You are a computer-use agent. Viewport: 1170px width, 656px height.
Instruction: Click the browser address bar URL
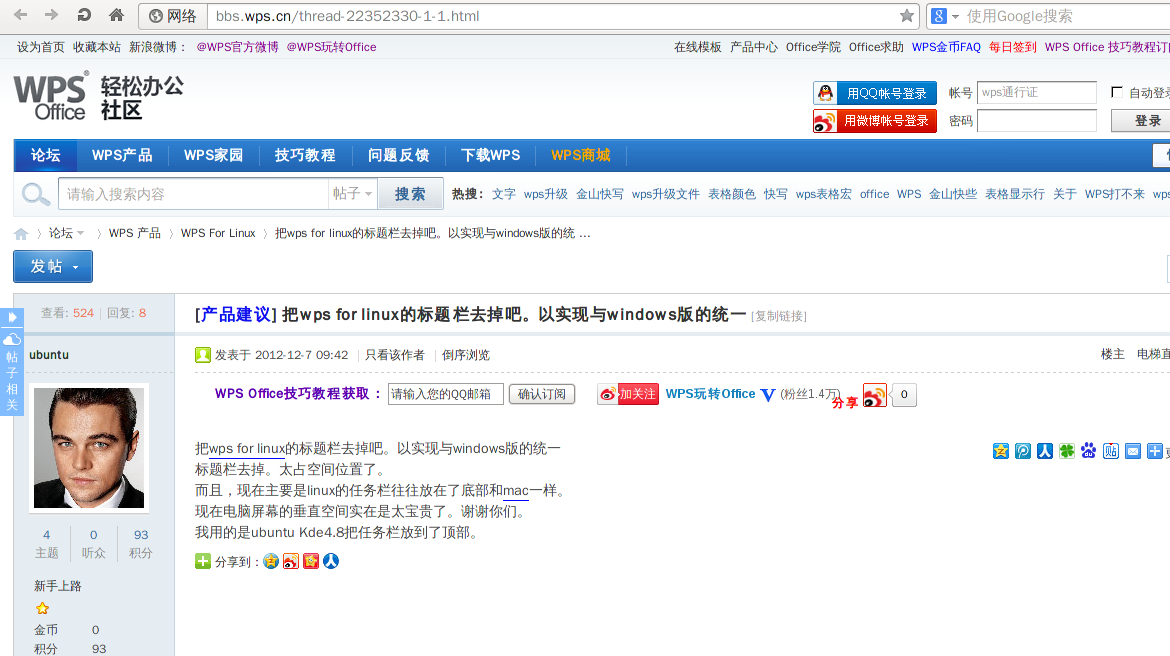348,16
